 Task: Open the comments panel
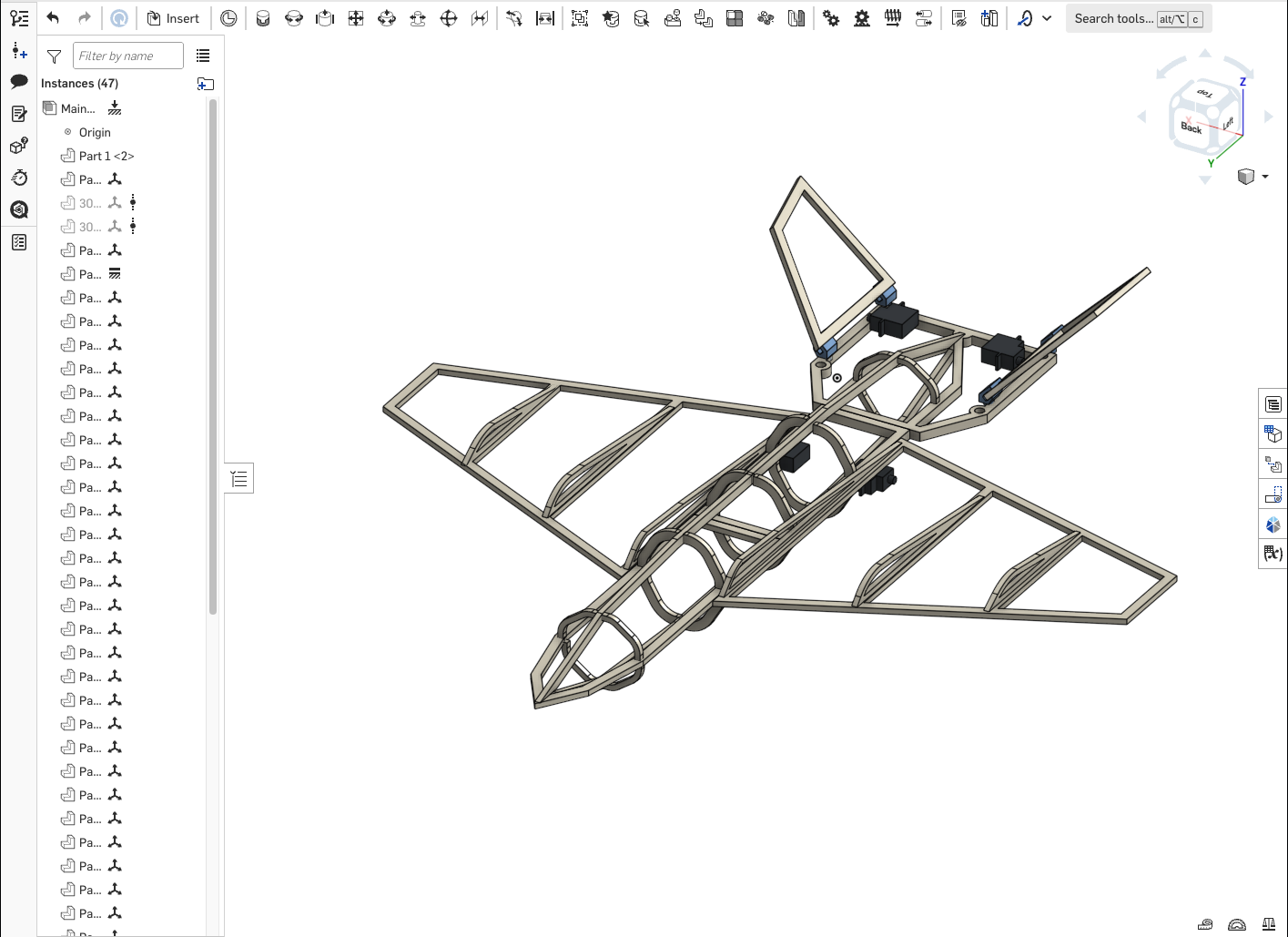click(19, 81)
